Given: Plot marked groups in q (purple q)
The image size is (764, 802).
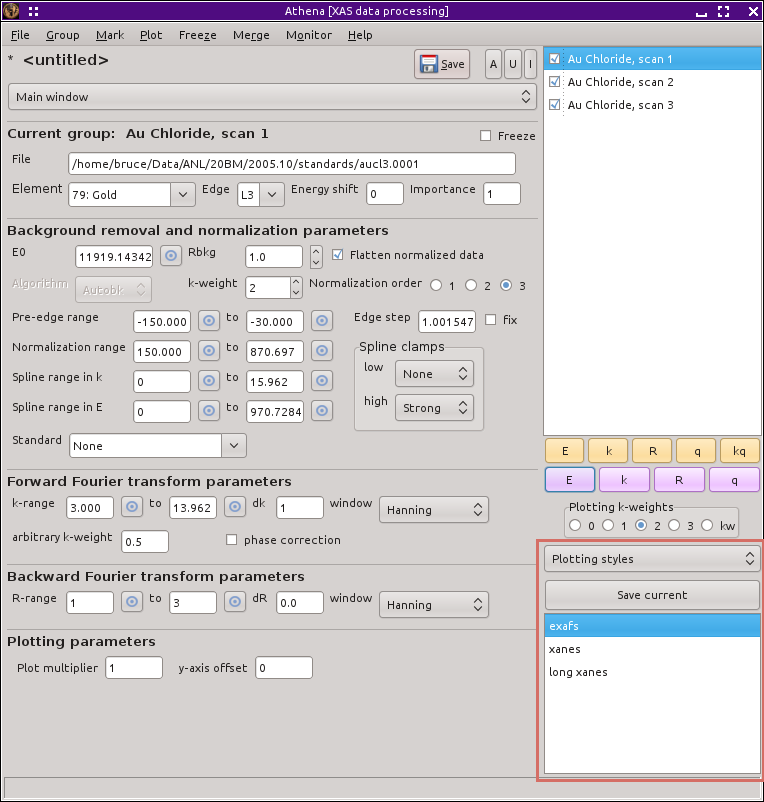Looking at the screenshot, I should (734, 480).
